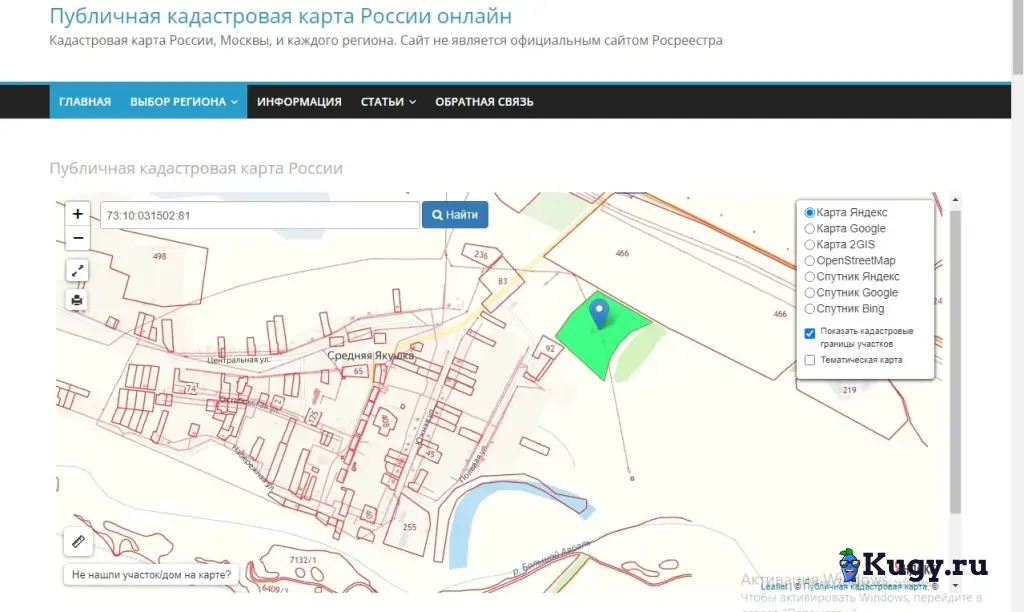Expand the СТАТЬИ dropdown menu

point(388,102)
